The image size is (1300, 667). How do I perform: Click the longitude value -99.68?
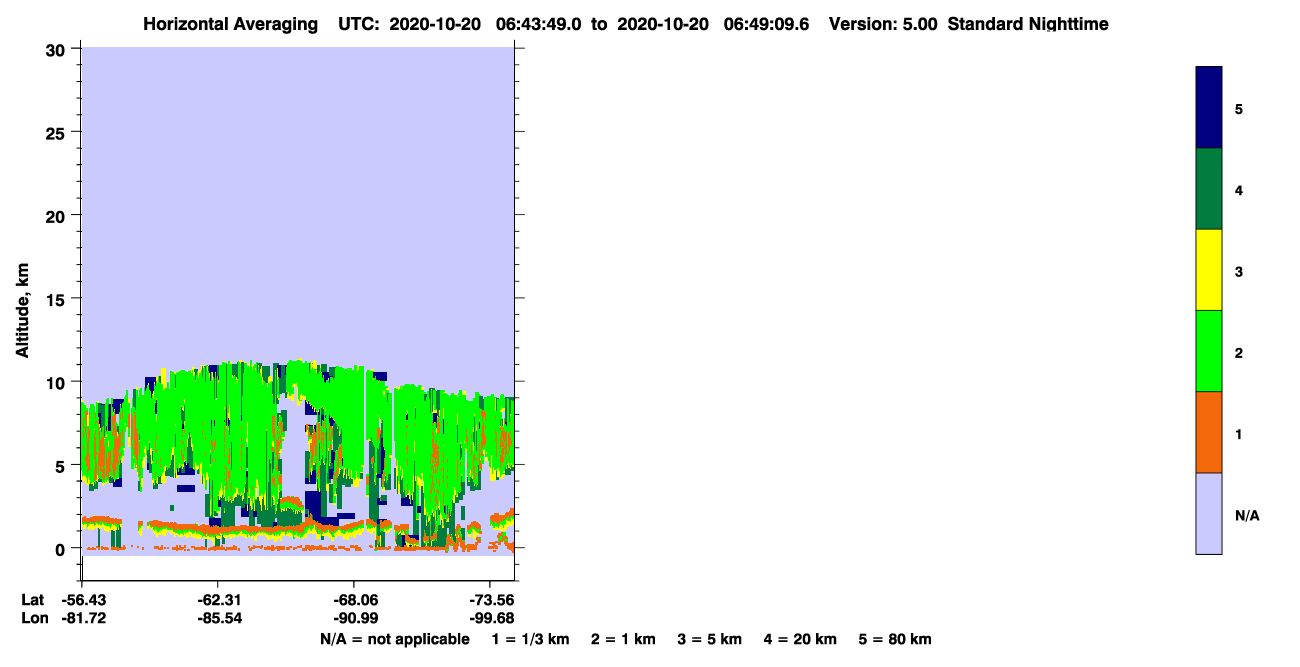(491, 618)
